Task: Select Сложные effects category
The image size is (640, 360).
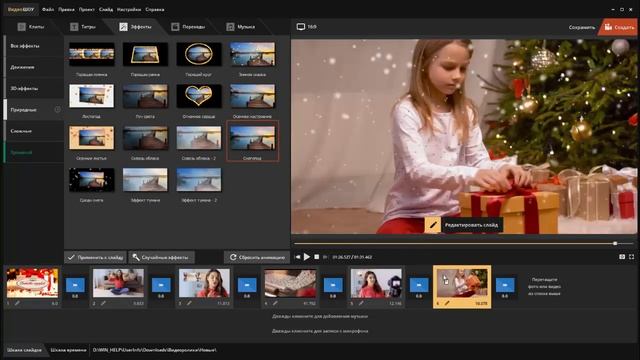Action: 34,131
